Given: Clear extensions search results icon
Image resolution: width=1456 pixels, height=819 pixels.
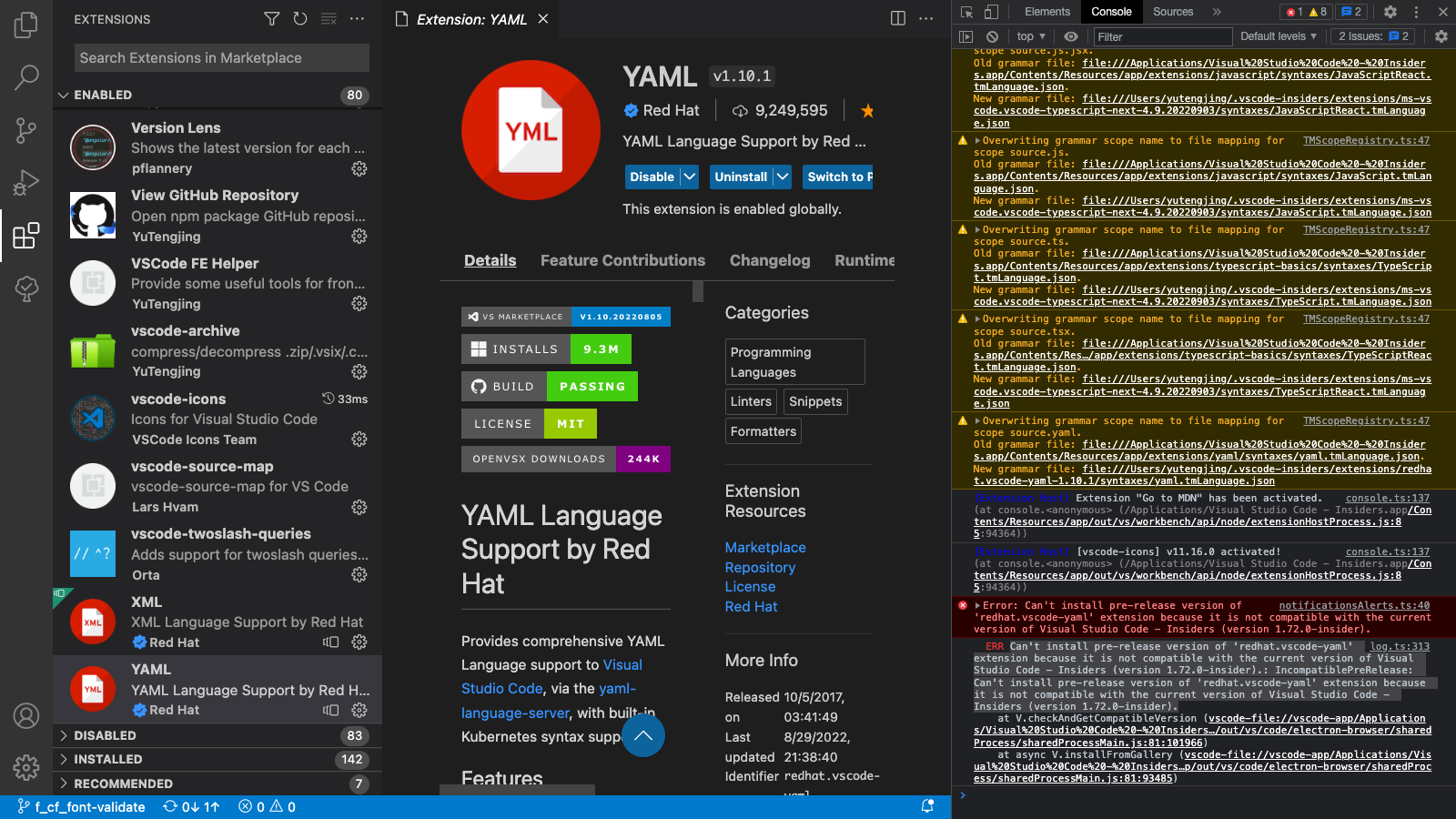Looking at the screenshot, I should [x=329, y=18].
